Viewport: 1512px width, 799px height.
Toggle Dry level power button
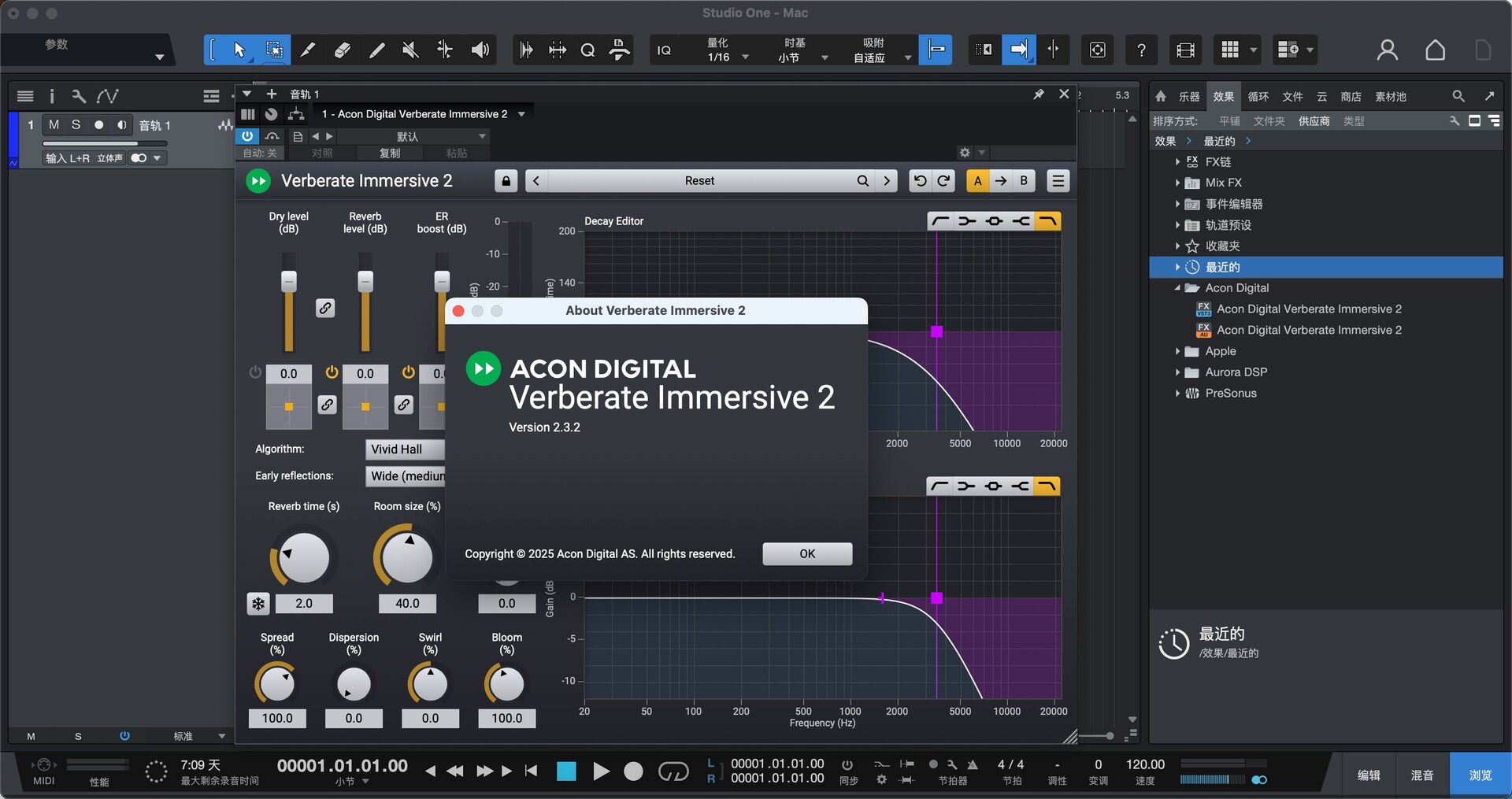(x=255, y=372)
